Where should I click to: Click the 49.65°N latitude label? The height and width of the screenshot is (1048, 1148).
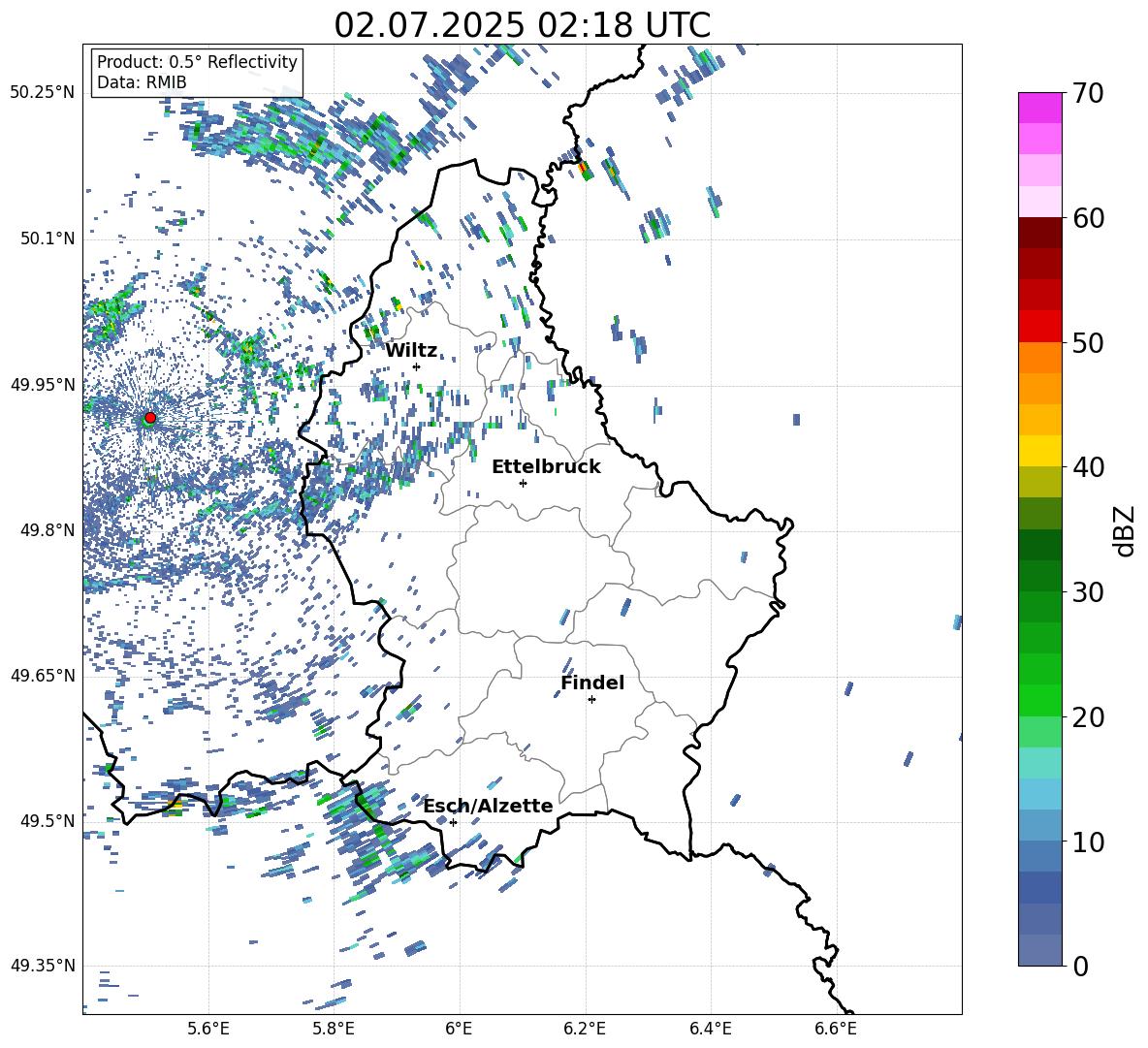tap(43, 676)
